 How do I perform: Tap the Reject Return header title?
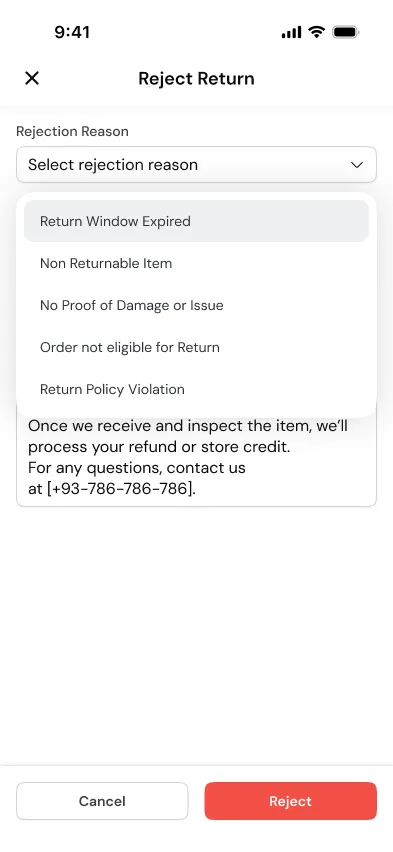(196, 78)
